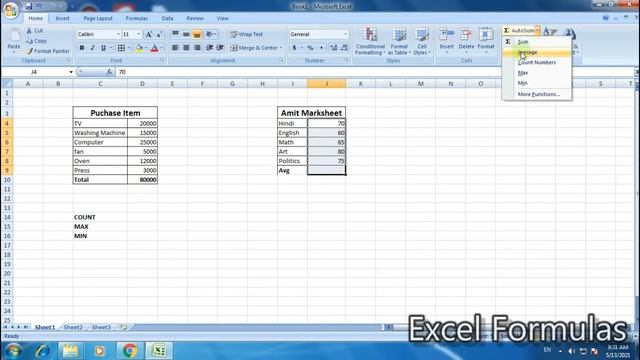Click the Cut scissors icon
640x360 pixels.
(29, 31)
